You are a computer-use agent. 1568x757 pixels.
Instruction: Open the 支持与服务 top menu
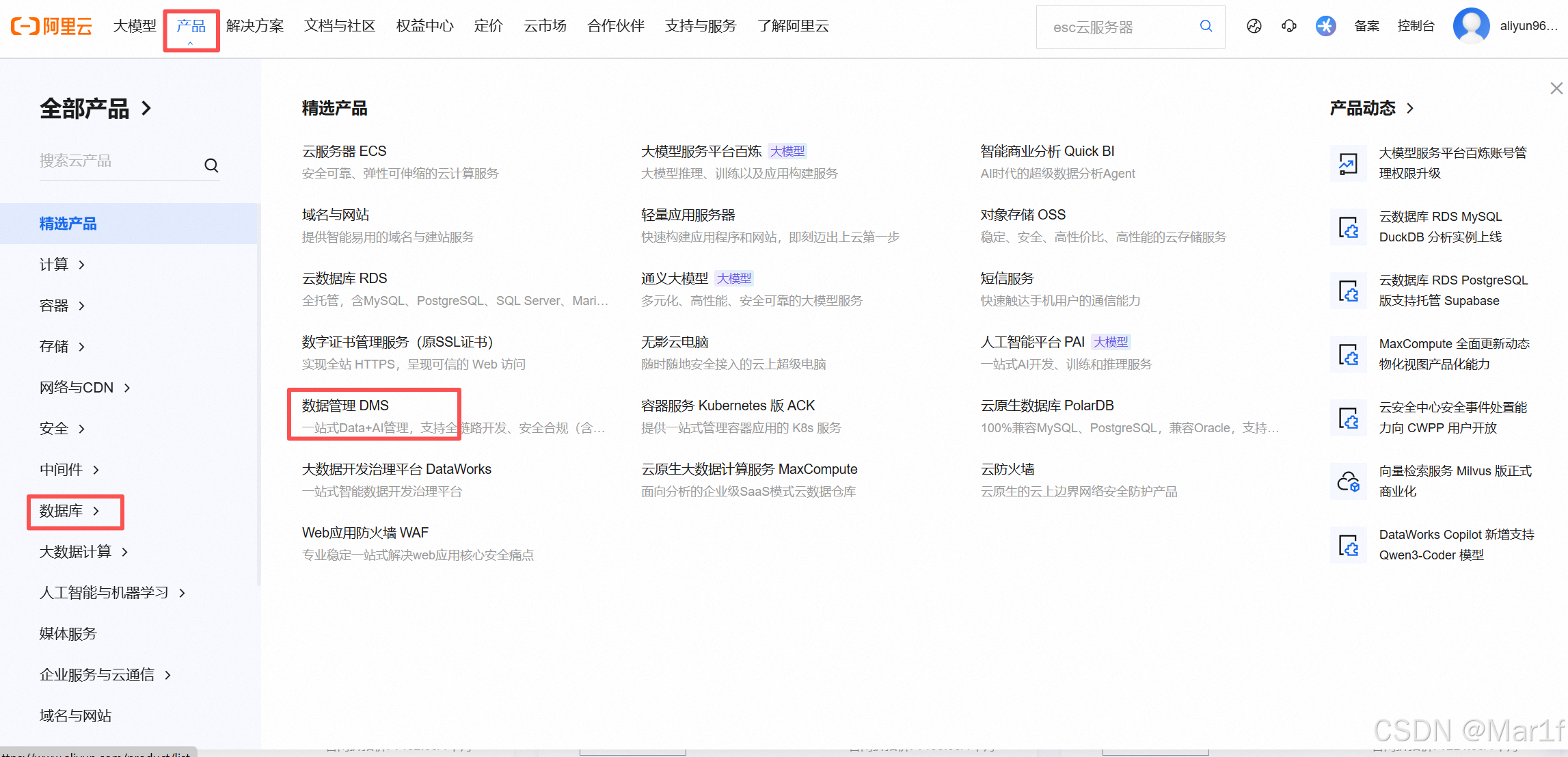pyautogui.click(x=701, y=26)
